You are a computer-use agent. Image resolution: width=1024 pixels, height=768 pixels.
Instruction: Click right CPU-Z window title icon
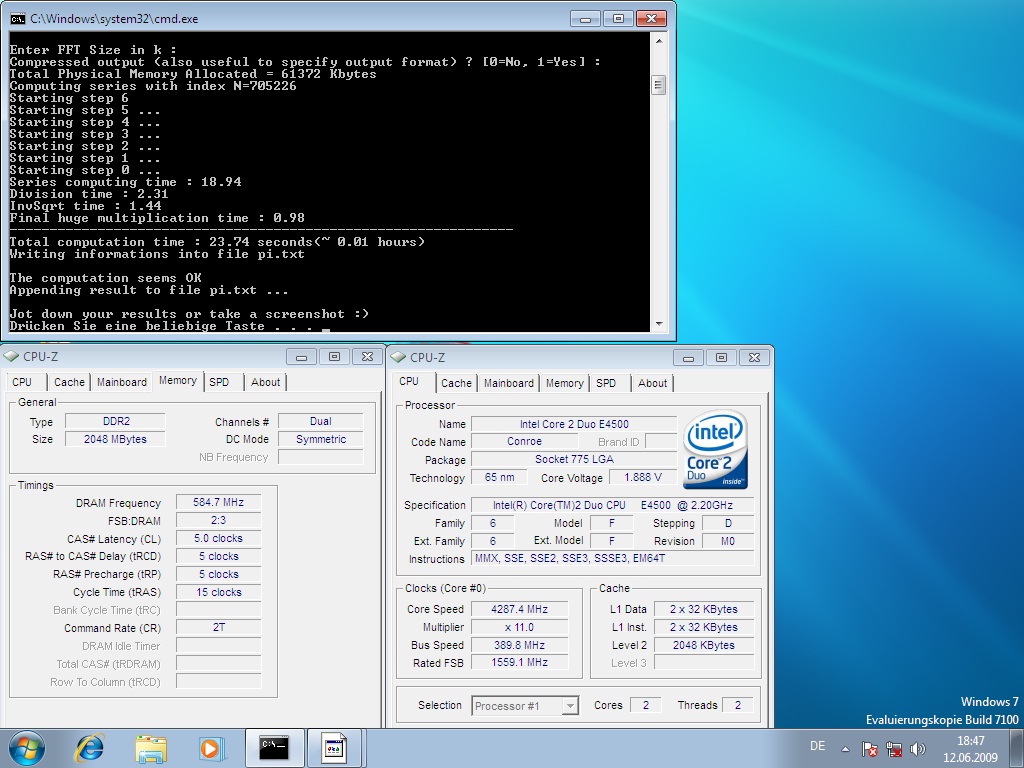(398, 357)
